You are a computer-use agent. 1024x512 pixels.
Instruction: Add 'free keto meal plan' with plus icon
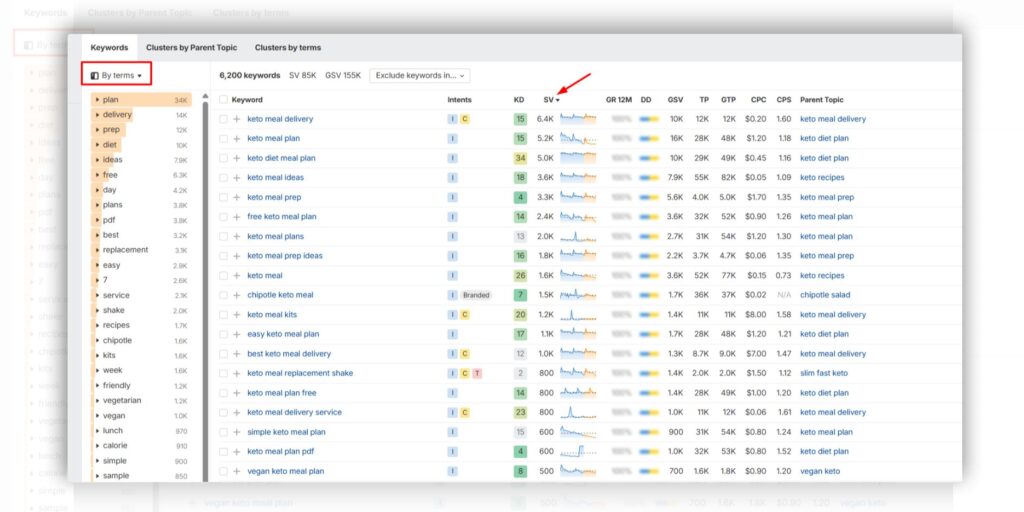pos(236,217)
